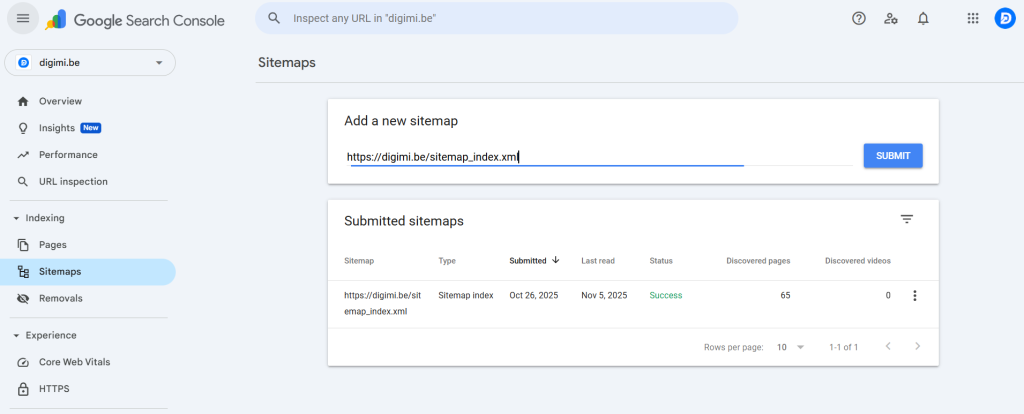1024x414 pixels.
Task: Click the search magnifier icon
Action: click(x=274, y=18)
